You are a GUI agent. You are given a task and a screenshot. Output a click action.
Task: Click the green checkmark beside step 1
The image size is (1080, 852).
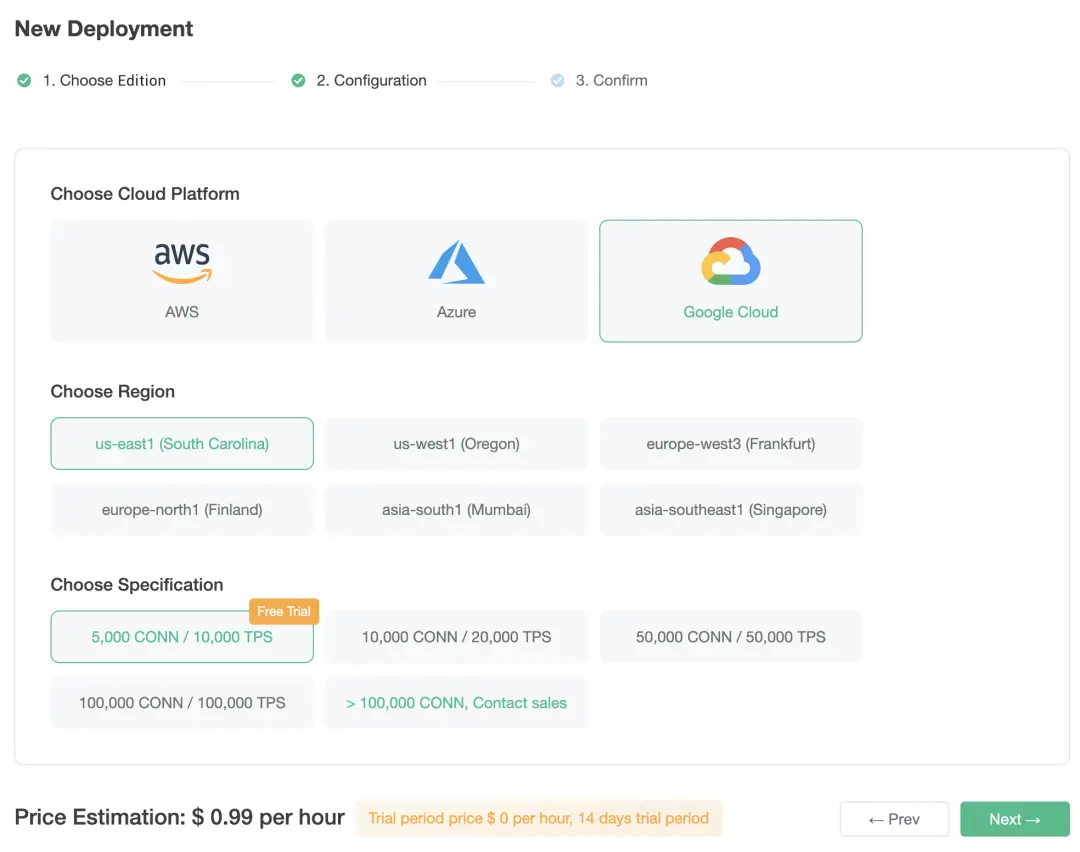tap(24, 80)
